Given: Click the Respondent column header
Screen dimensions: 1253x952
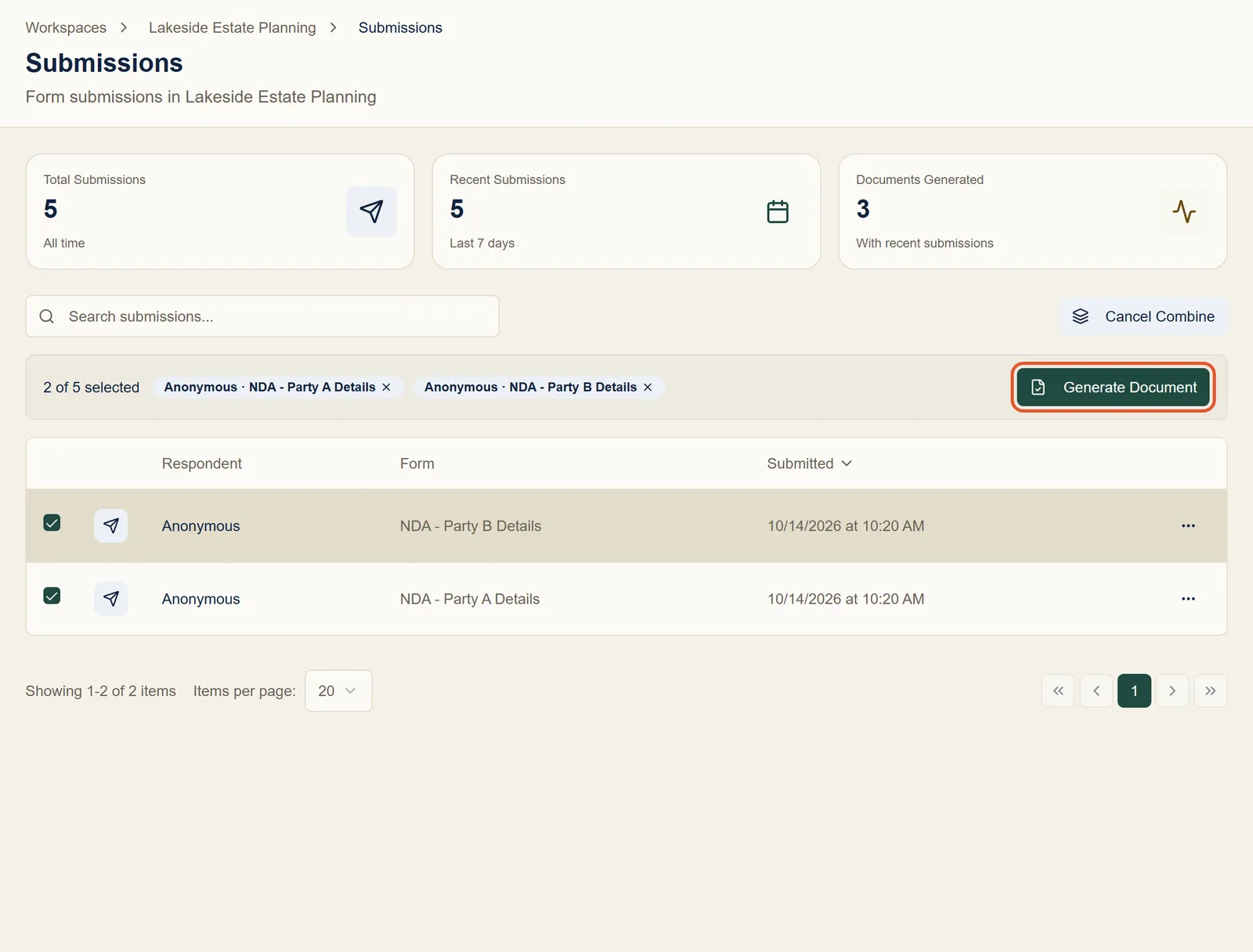Looking at the screenshot, I should (202, 463).
